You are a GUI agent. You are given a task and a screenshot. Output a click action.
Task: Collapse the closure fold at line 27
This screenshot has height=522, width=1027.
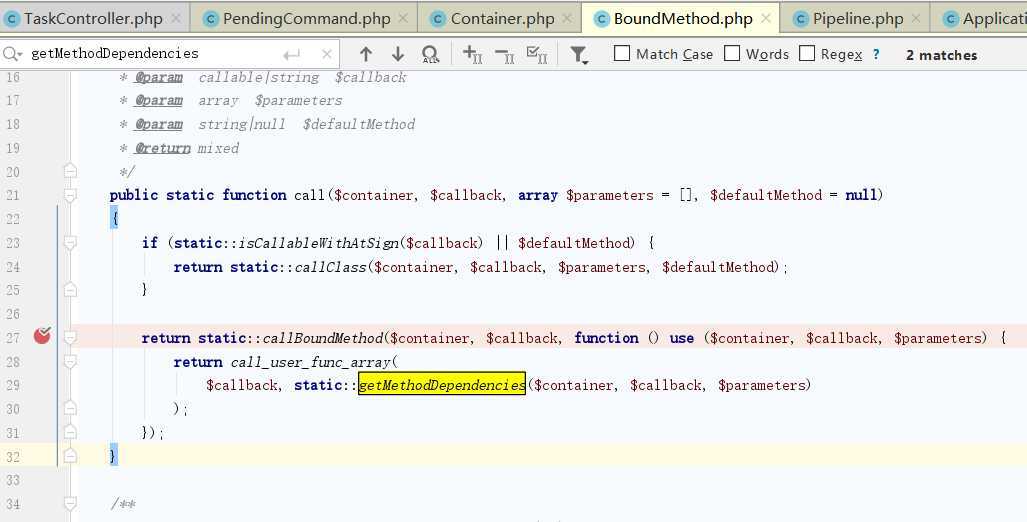point(70,338)
